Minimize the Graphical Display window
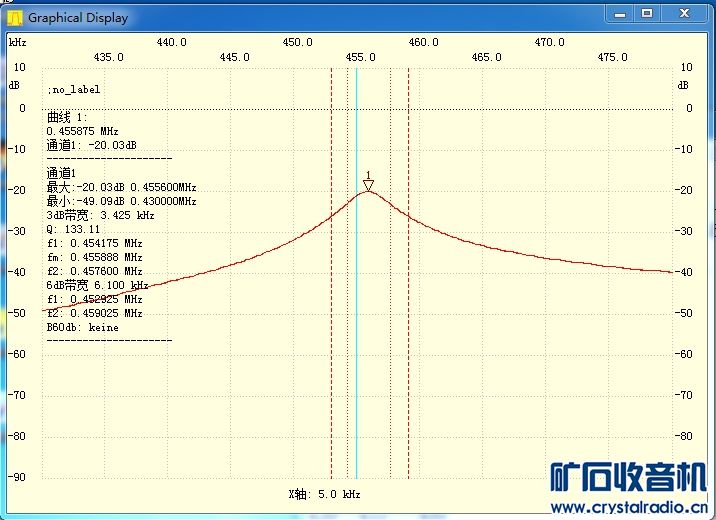Image resolution: width=716 pixels, height=520 pixels. tap(620, 14)
